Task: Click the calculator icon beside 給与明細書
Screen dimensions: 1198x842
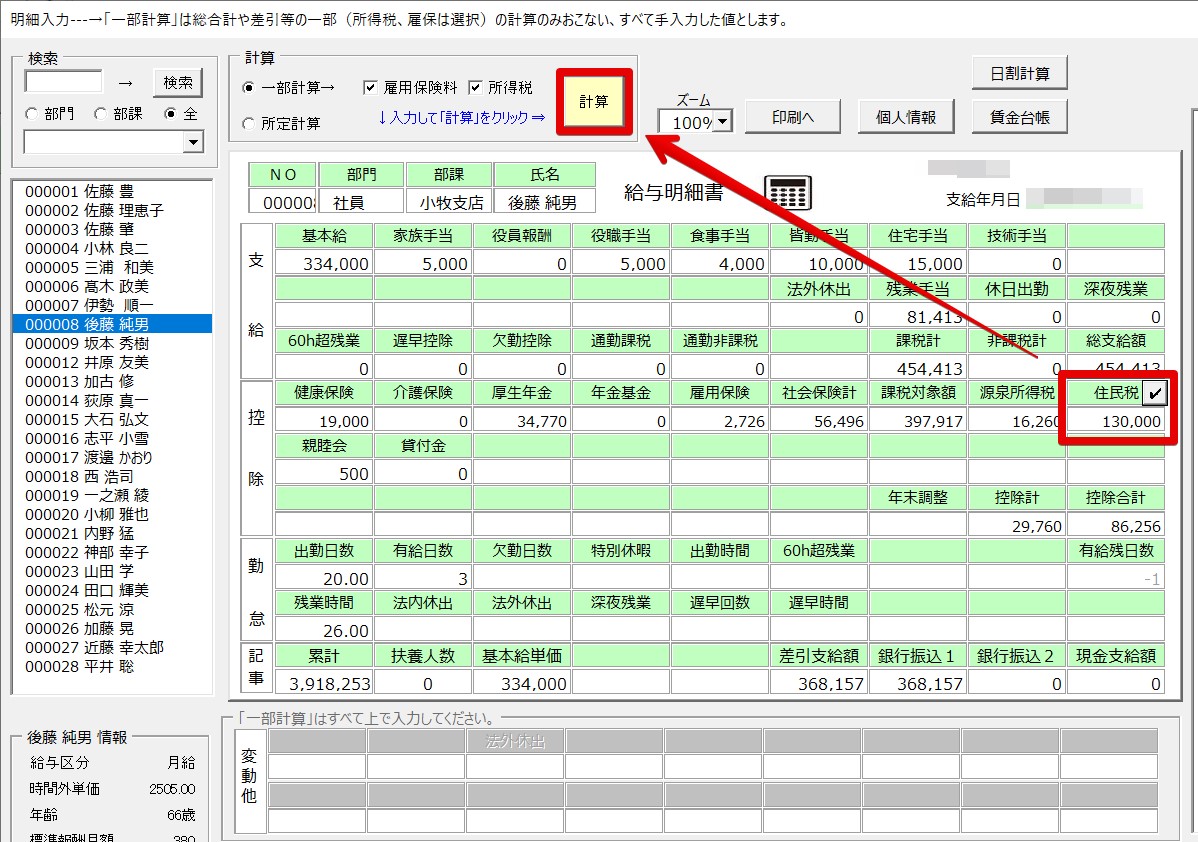Action: pos(787,192)
